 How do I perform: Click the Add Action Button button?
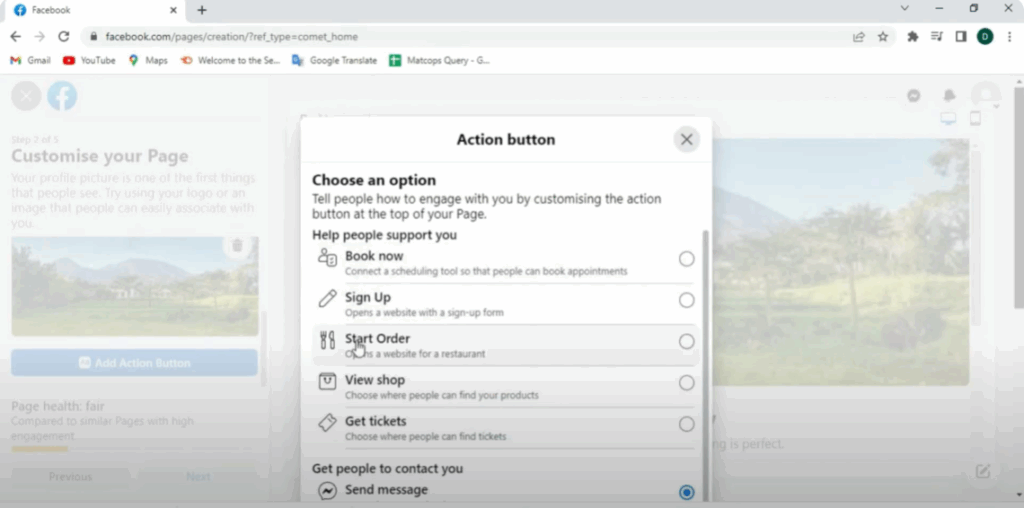click(x=135, y=363)
